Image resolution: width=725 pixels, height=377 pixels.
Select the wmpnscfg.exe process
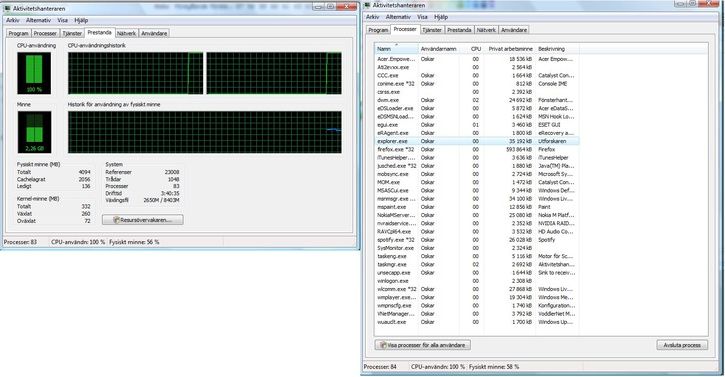477,305
